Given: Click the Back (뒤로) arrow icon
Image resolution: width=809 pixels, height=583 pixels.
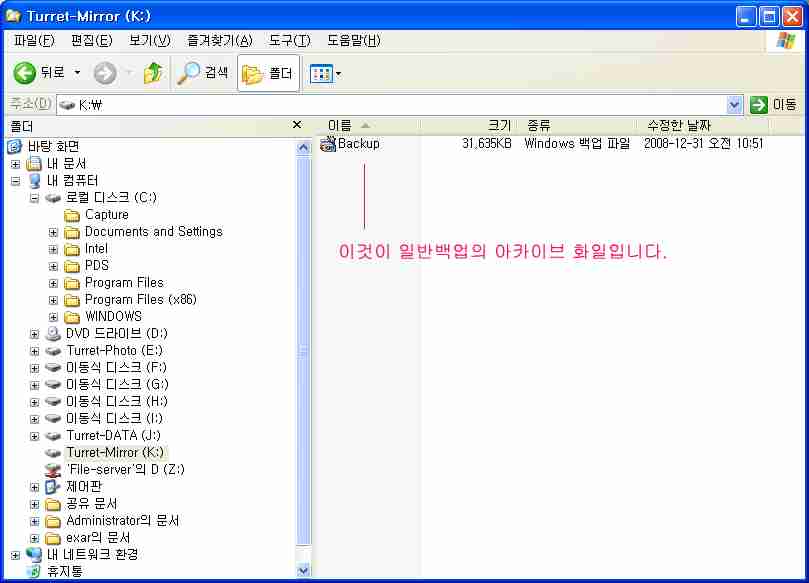Looking at the screenshot, I should 25,73.
